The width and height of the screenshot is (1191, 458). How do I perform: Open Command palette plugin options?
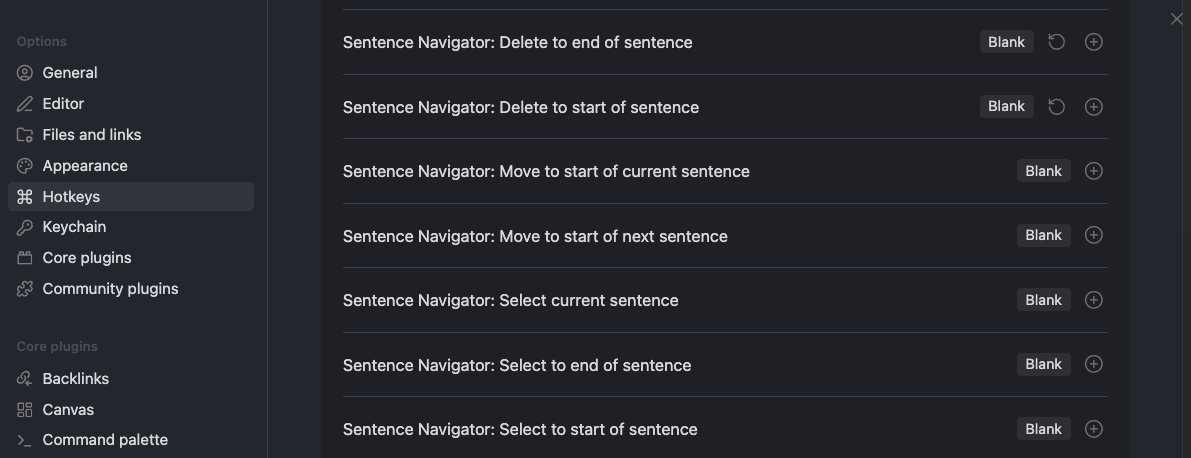[105, 440]
